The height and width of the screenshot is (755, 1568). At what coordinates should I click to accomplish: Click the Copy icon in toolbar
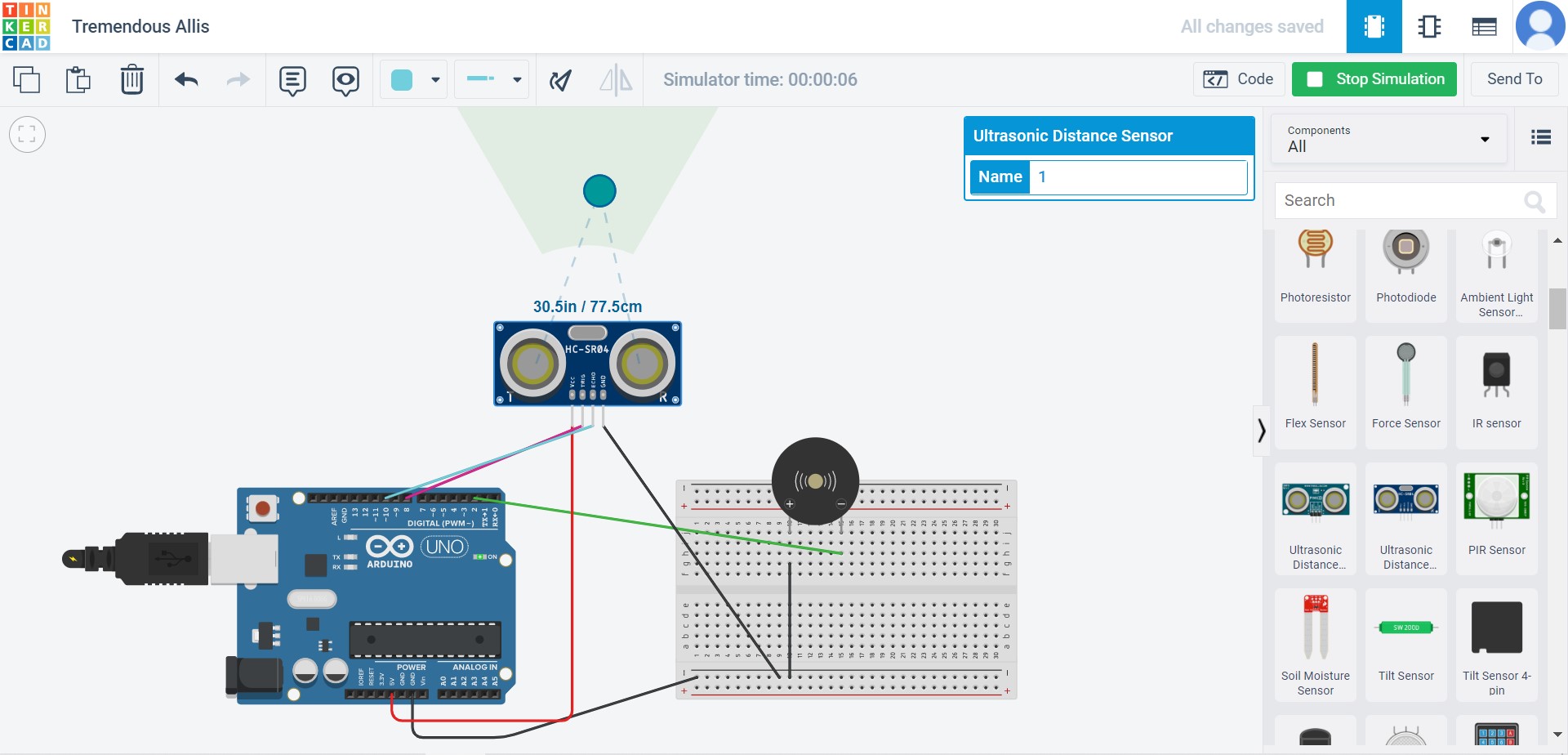(26, 79)
